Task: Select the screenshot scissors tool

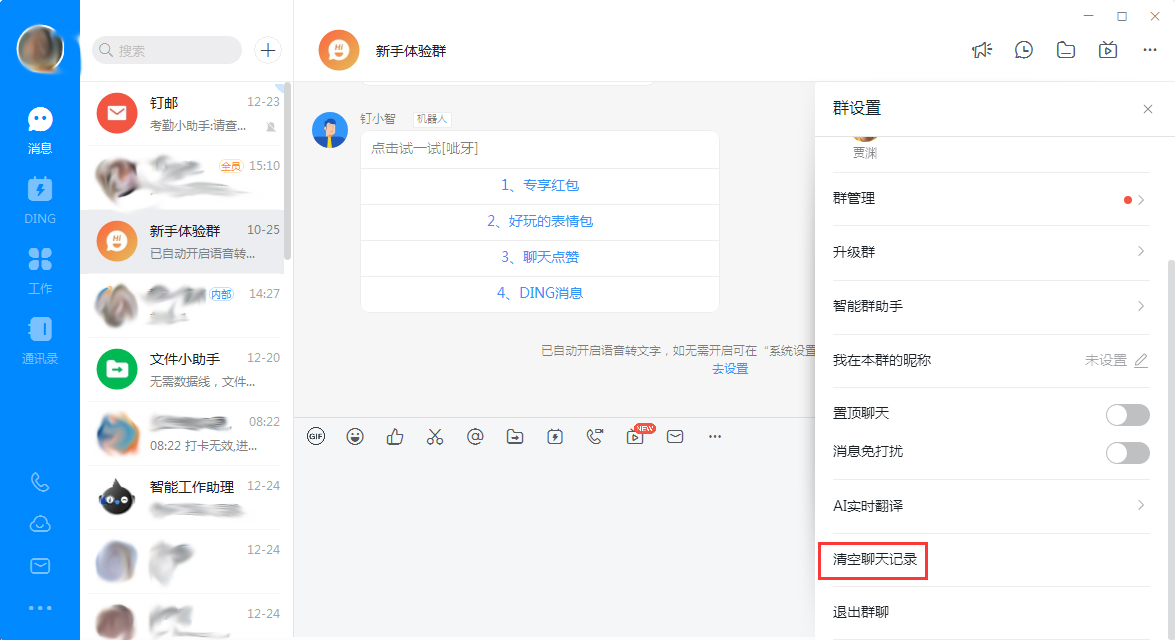Action: pyautogui.click(x=435, y=436)
